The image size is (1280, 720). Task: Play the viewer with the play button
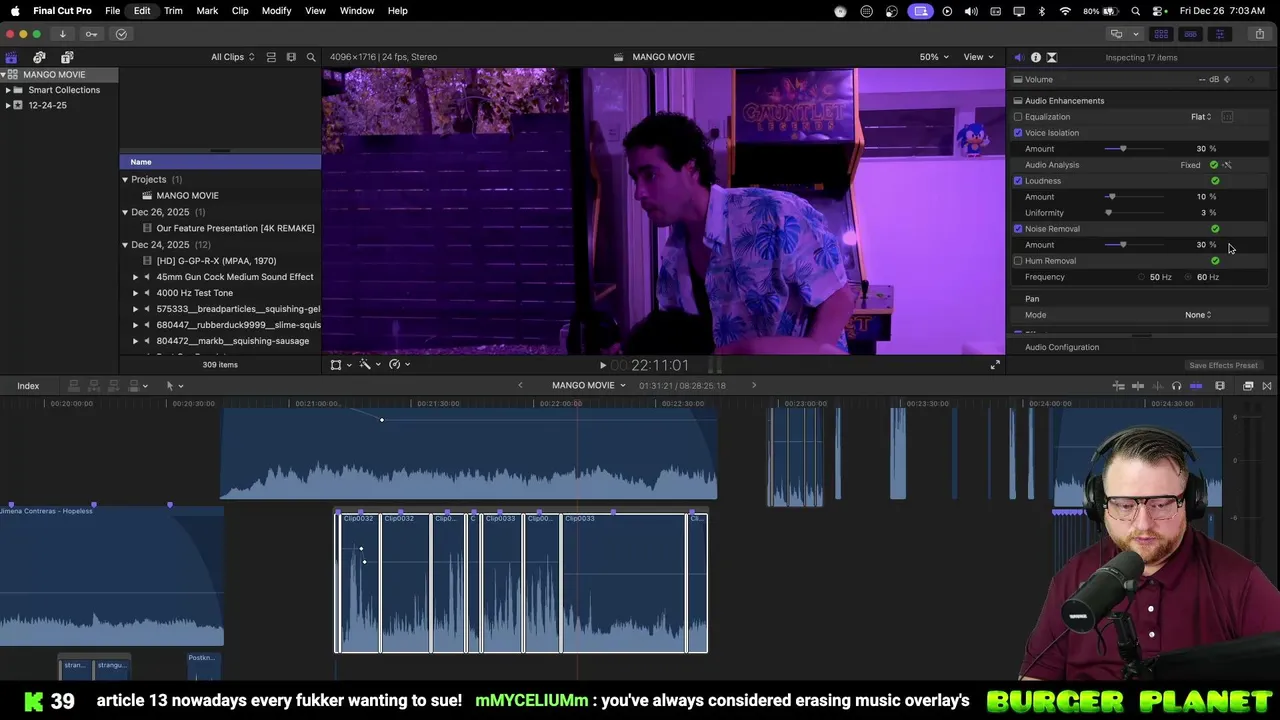[602, 366]
